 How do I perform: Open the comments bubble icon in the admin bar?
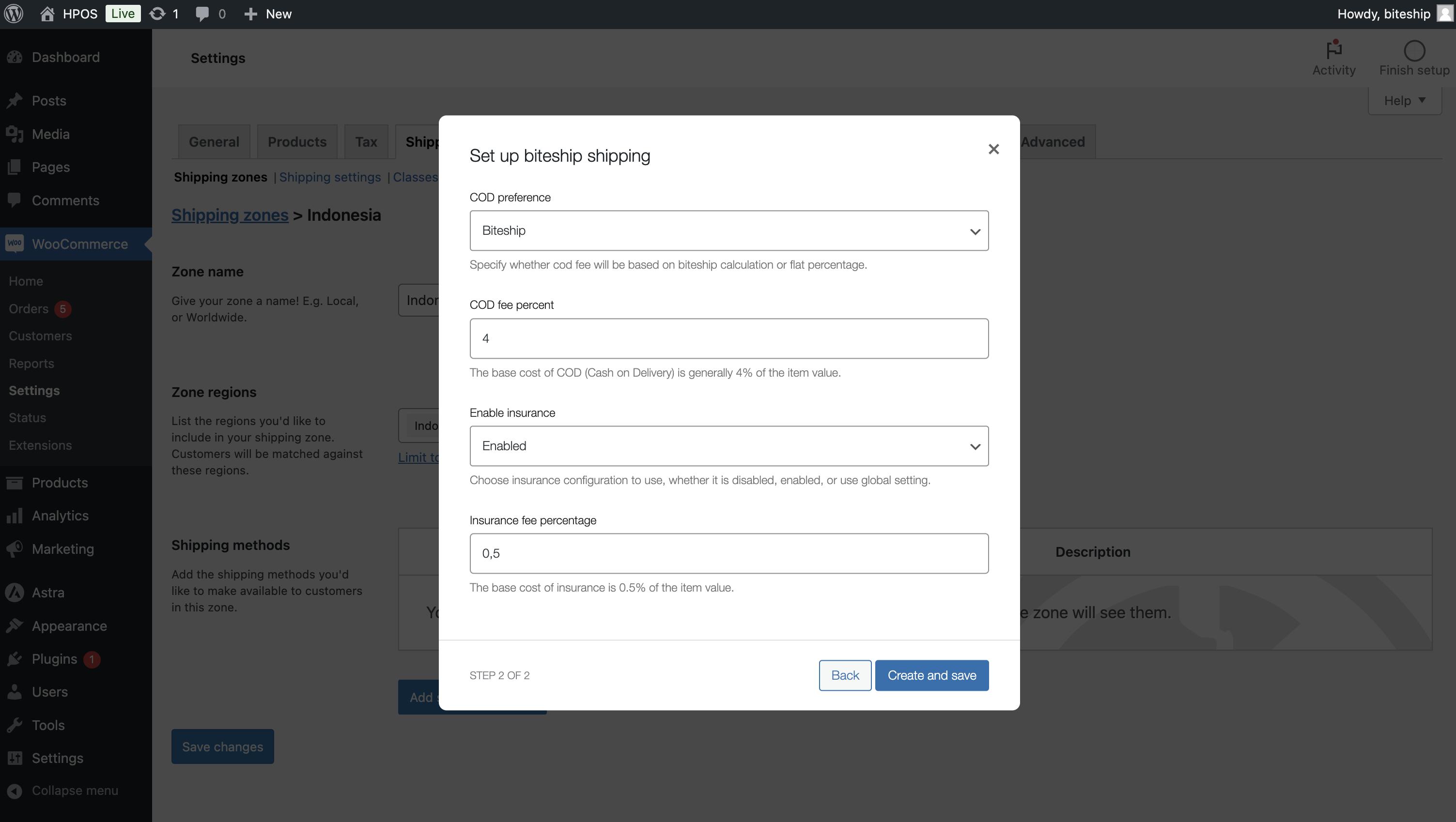[202, 14]
